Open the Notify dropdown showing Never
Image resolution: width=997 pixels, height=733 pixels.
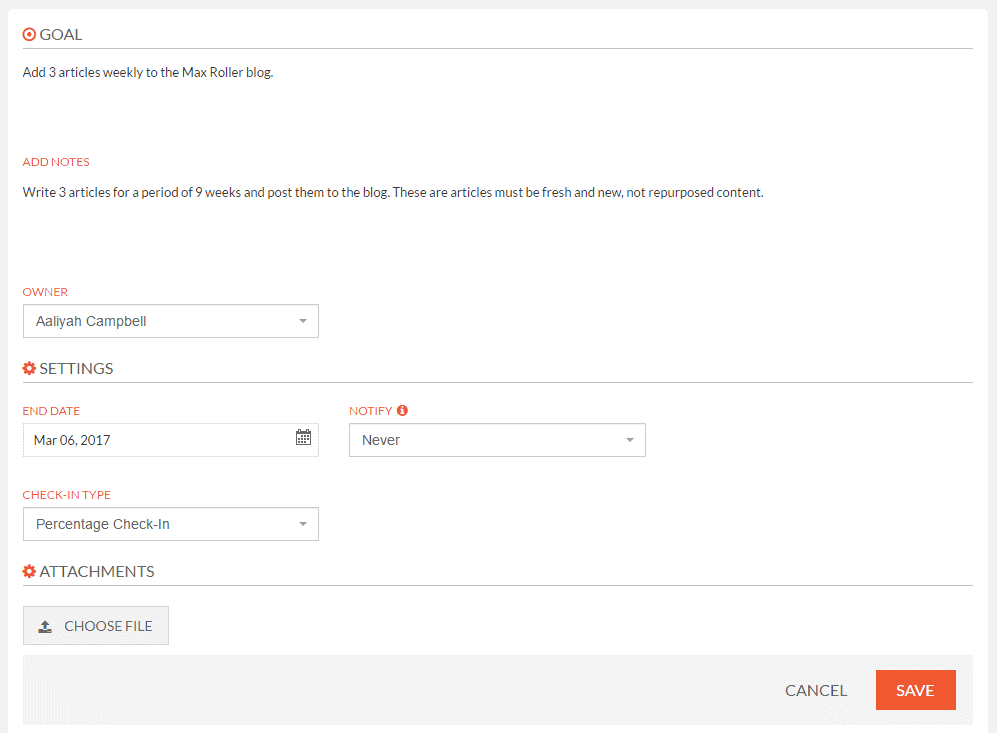[x=497, y=440]
